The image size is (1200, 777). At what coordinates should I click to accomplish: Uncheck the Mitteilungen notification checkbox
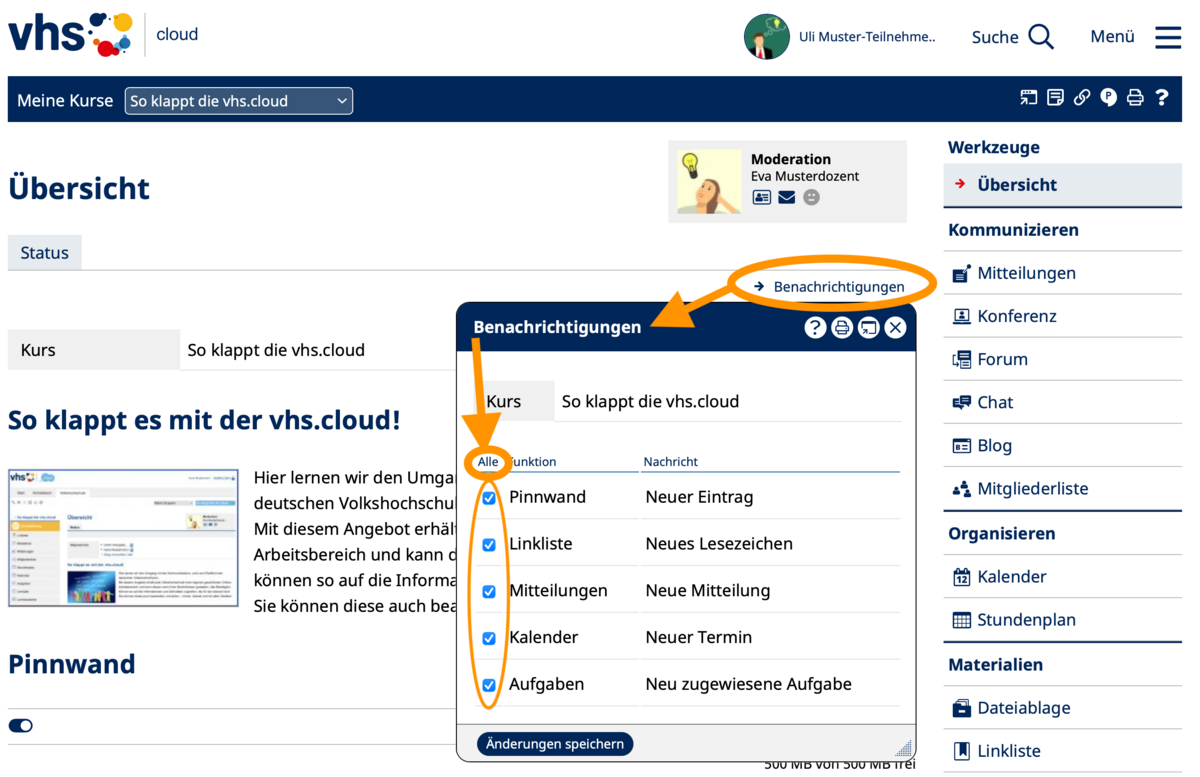pyautogui.click(x=489, y=592)
